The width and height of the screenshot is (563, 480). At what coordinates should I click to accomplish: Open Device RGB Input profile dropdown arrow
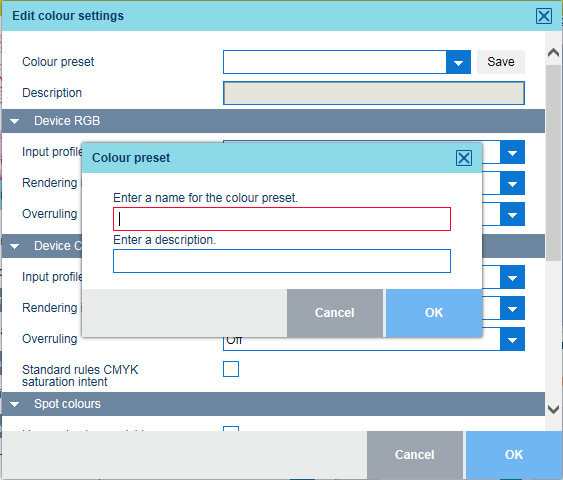[x=512, y=153]
